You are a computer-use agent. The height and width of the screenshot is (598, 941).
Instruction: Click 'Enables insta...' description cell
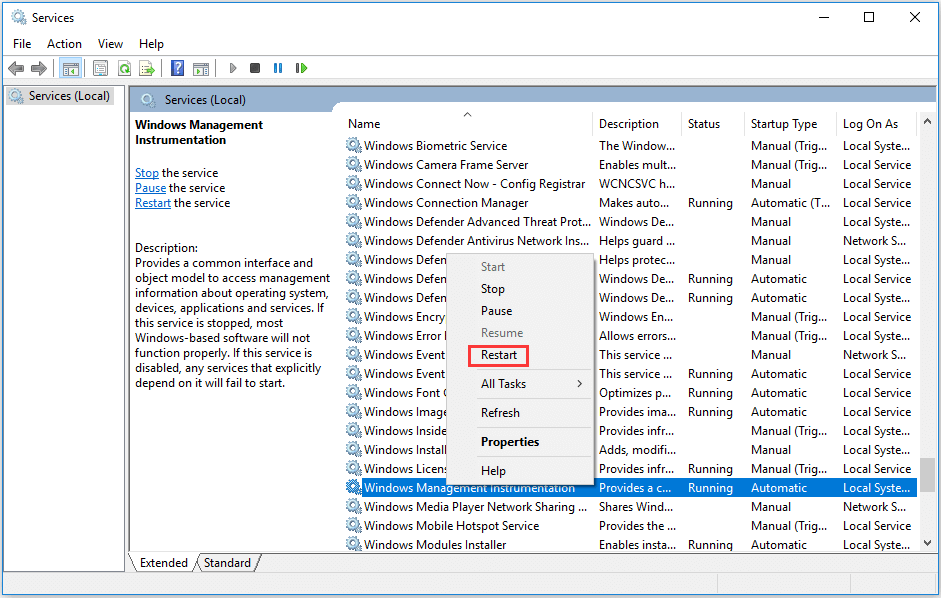637,545
